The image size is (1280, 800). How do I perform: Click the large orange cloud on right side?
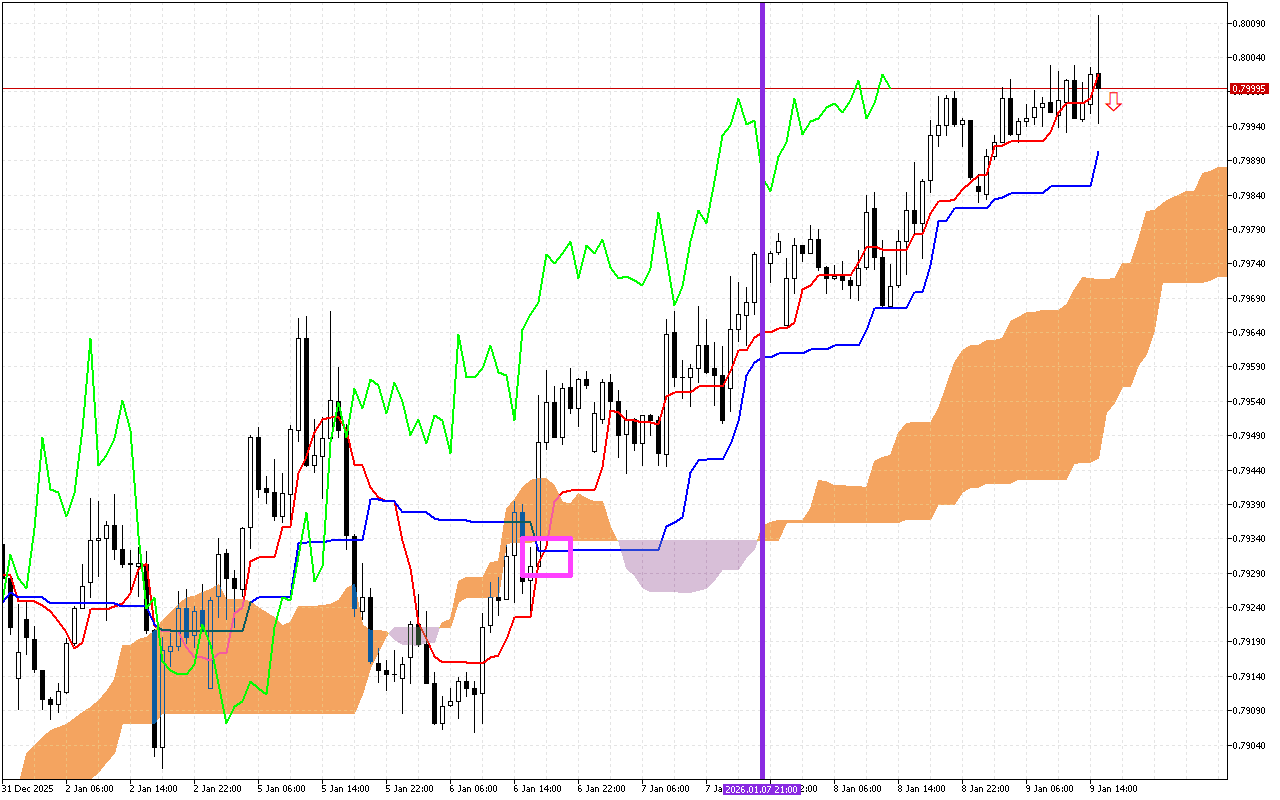click(1000, 400)
